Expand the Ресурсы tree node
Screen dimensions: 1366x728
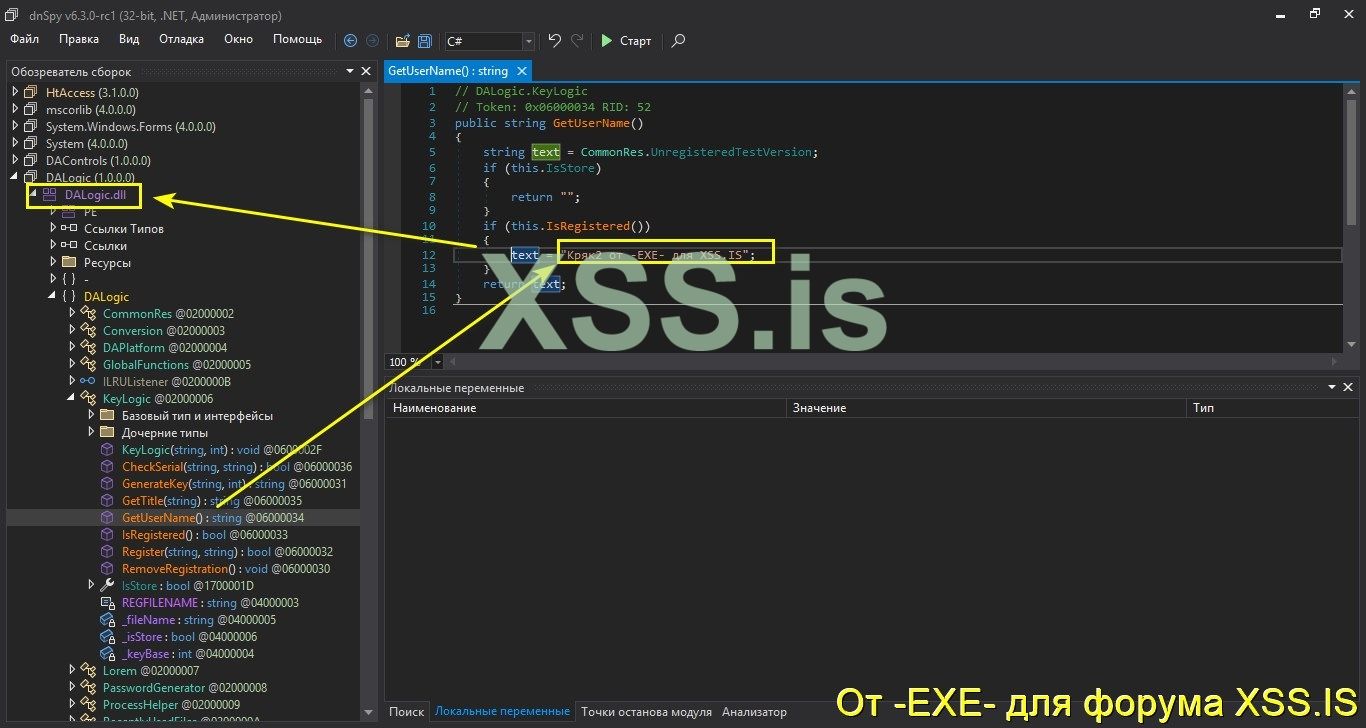[52, 262]
